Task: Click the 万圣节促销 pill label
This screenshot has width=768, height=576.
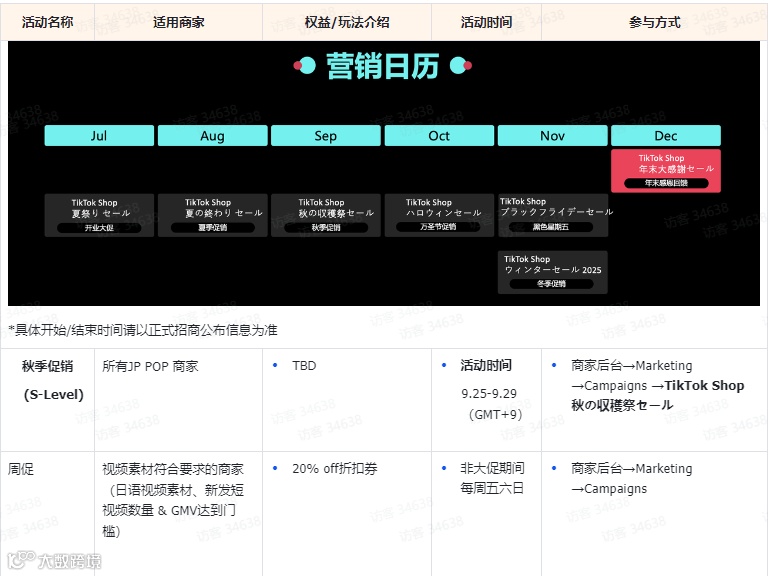Action: coord(438,227)
